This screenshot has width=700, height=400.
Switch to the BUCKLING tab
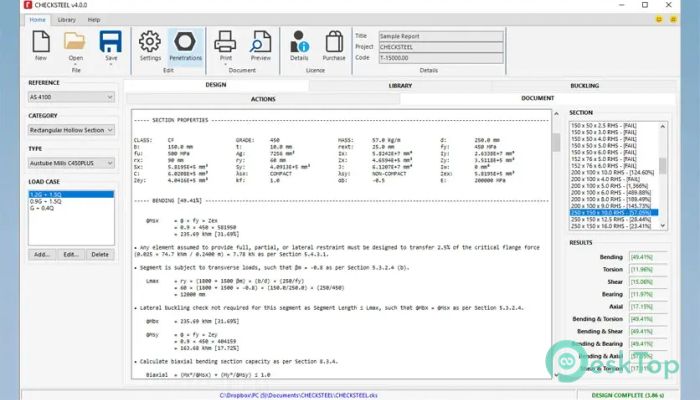(x=584, y=85)
